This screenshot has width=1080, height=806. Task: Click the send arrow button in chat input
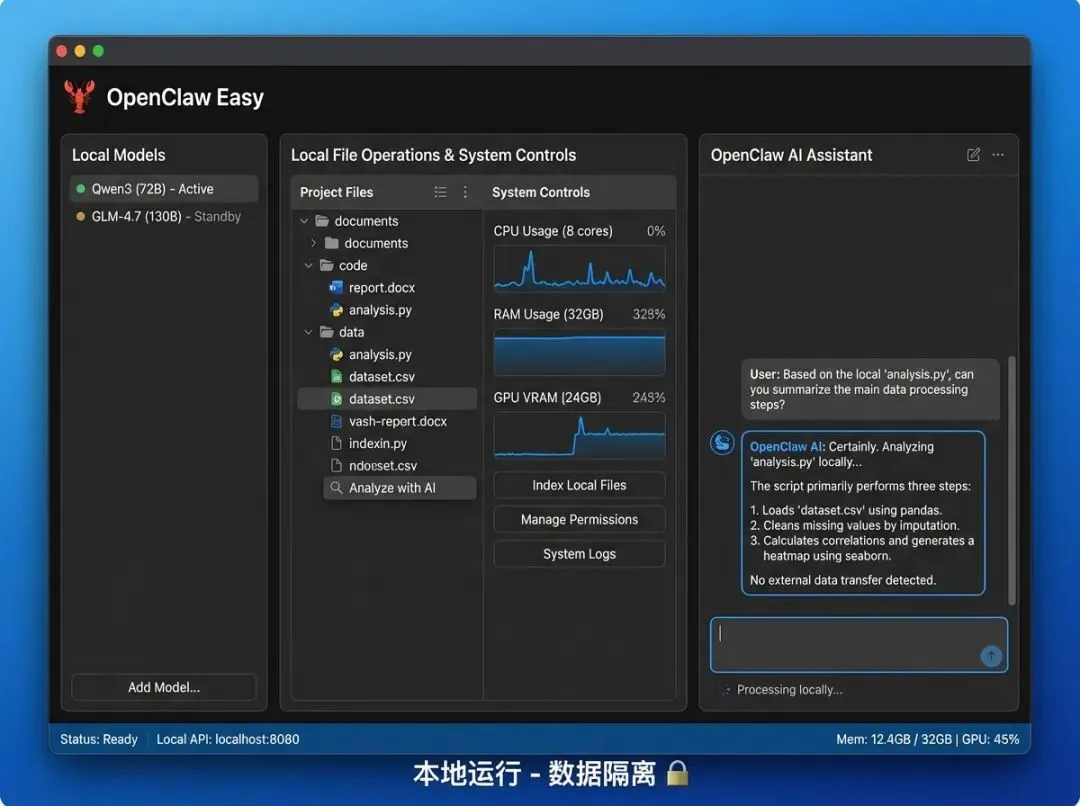pyautogui.click(x=991, y=656)
